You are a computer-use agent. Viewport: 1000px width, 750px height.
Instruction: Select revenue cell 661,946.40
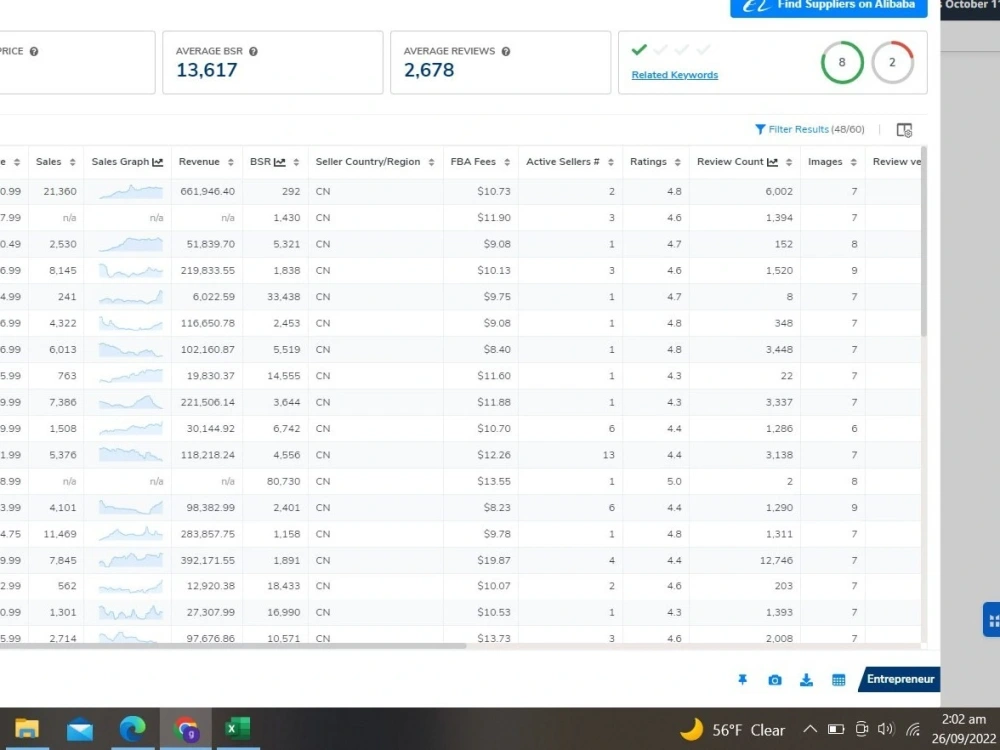click(x=207, y=191)
